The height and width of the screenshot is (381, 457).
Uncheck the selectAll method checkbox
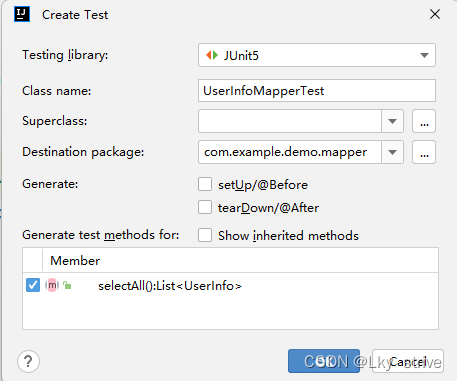[33, 285]
